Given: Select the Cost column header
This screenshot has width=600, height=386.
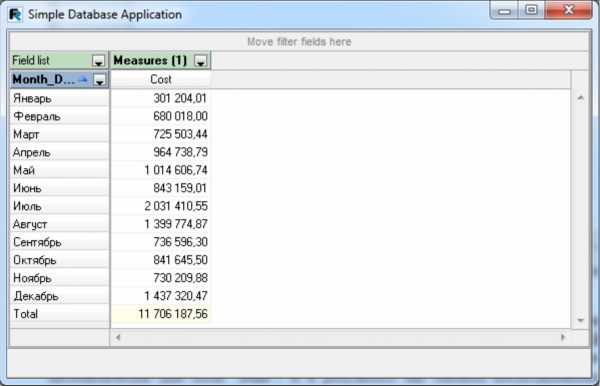Looking at the screenshot, I should (x=161, y=79).
